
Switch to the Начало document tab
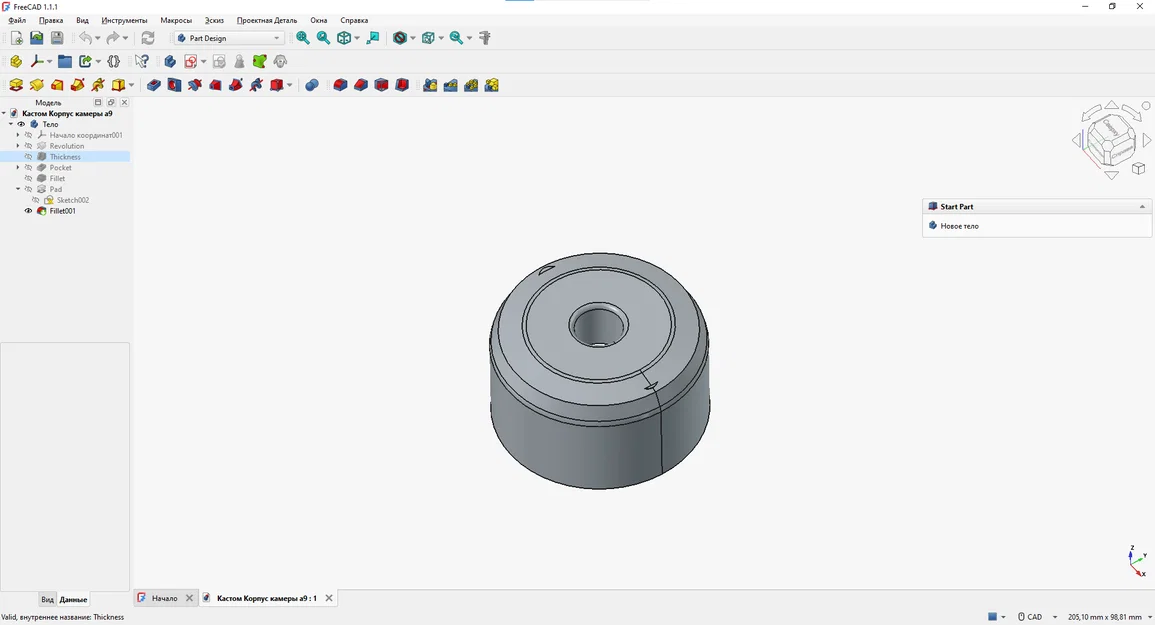coord(164,598)
